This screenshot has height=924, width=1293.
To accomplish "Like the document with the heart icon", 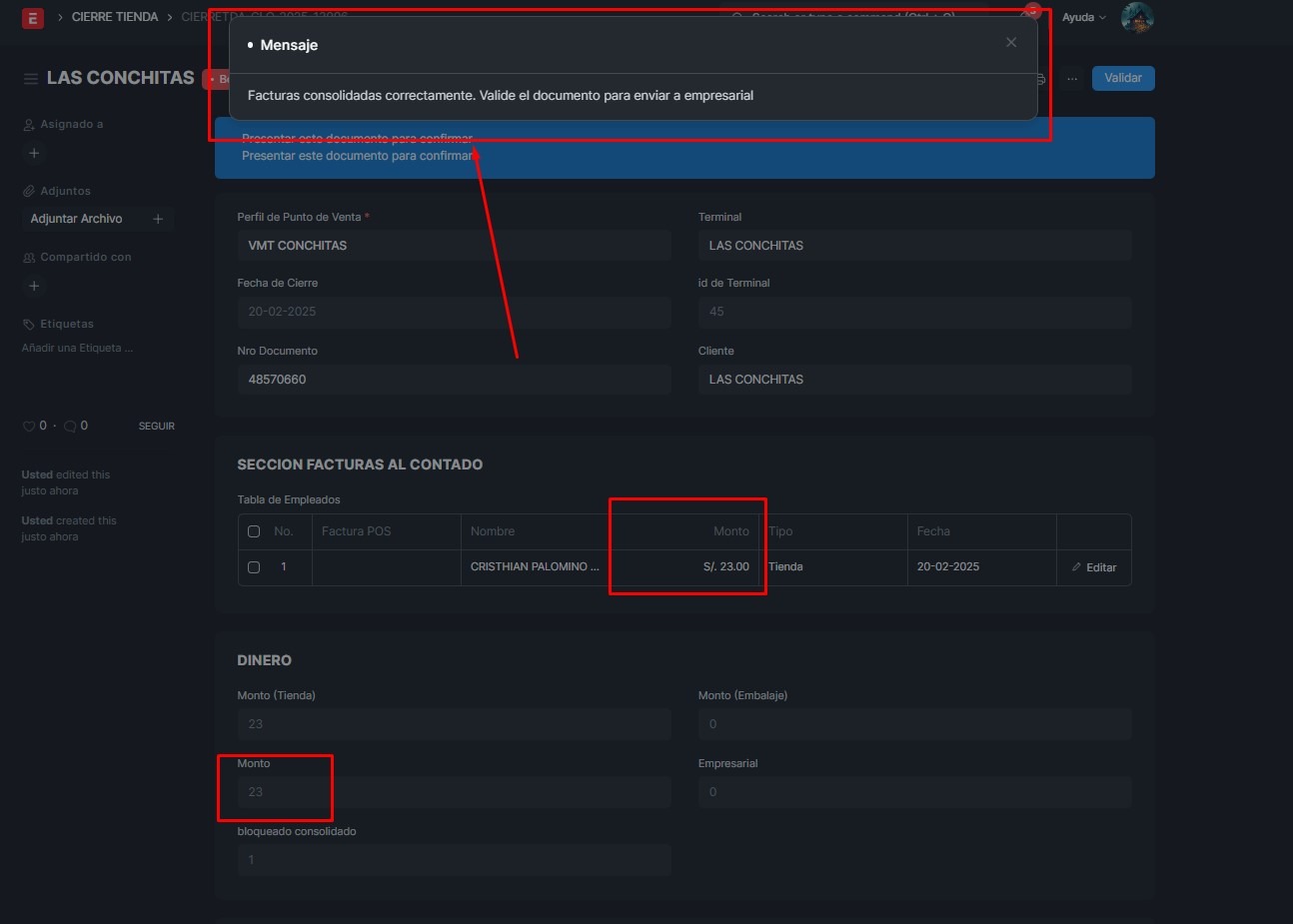I will (x=29, y=427).
